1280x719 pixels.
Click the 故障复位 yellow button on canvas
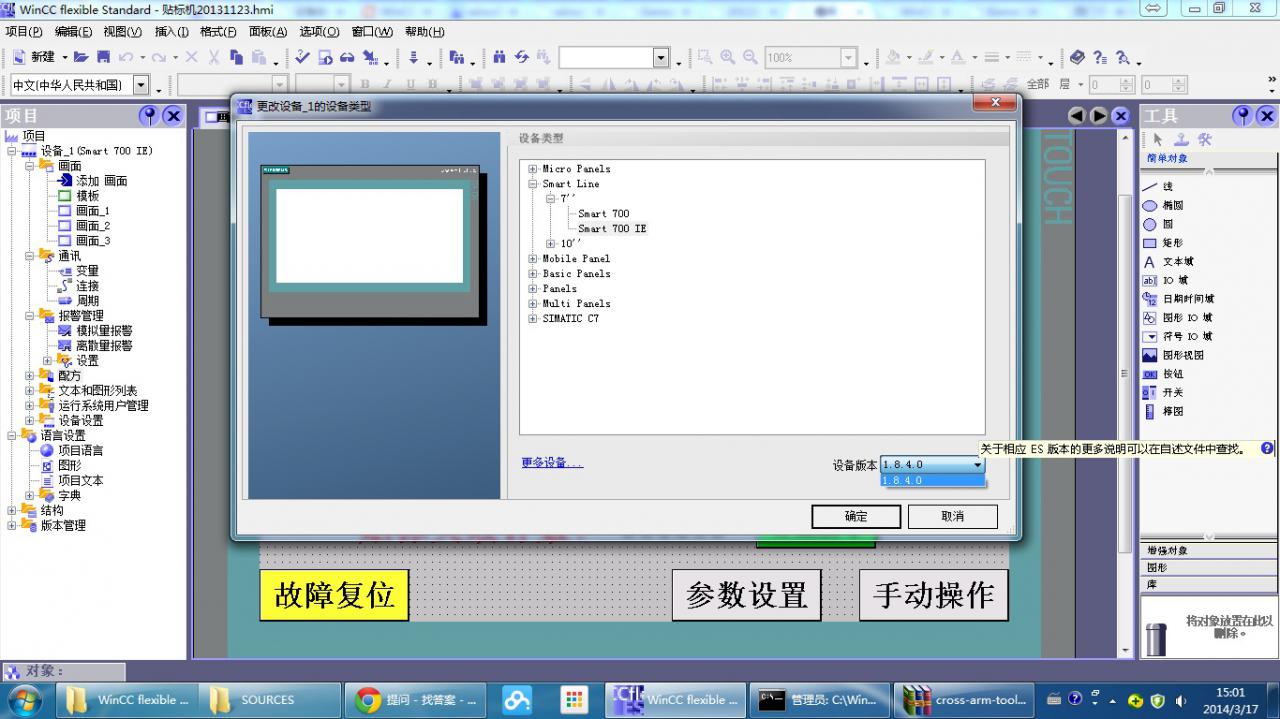[334, 595]
